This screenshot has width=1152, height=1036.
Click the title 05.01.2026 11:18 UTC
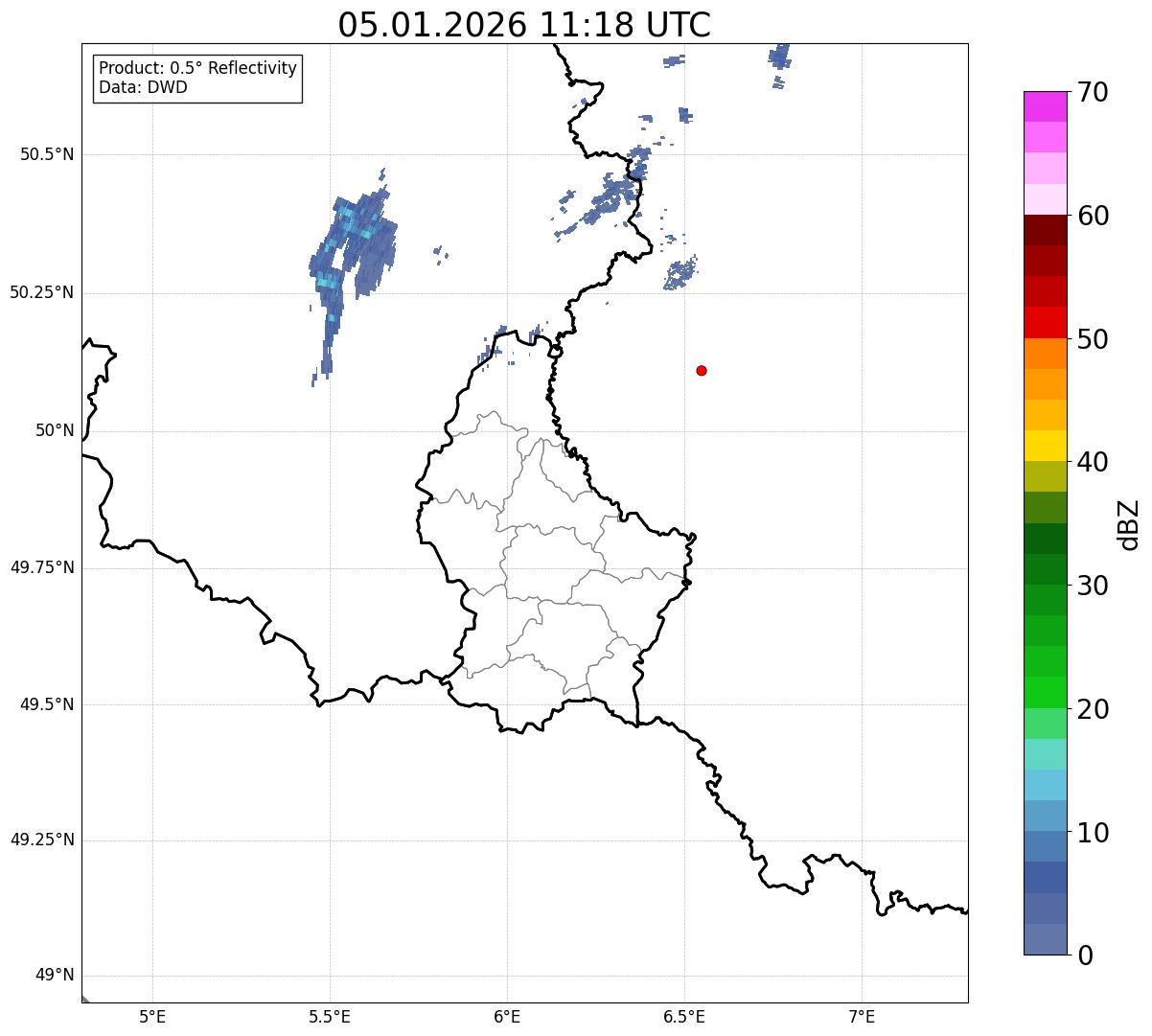524,25
